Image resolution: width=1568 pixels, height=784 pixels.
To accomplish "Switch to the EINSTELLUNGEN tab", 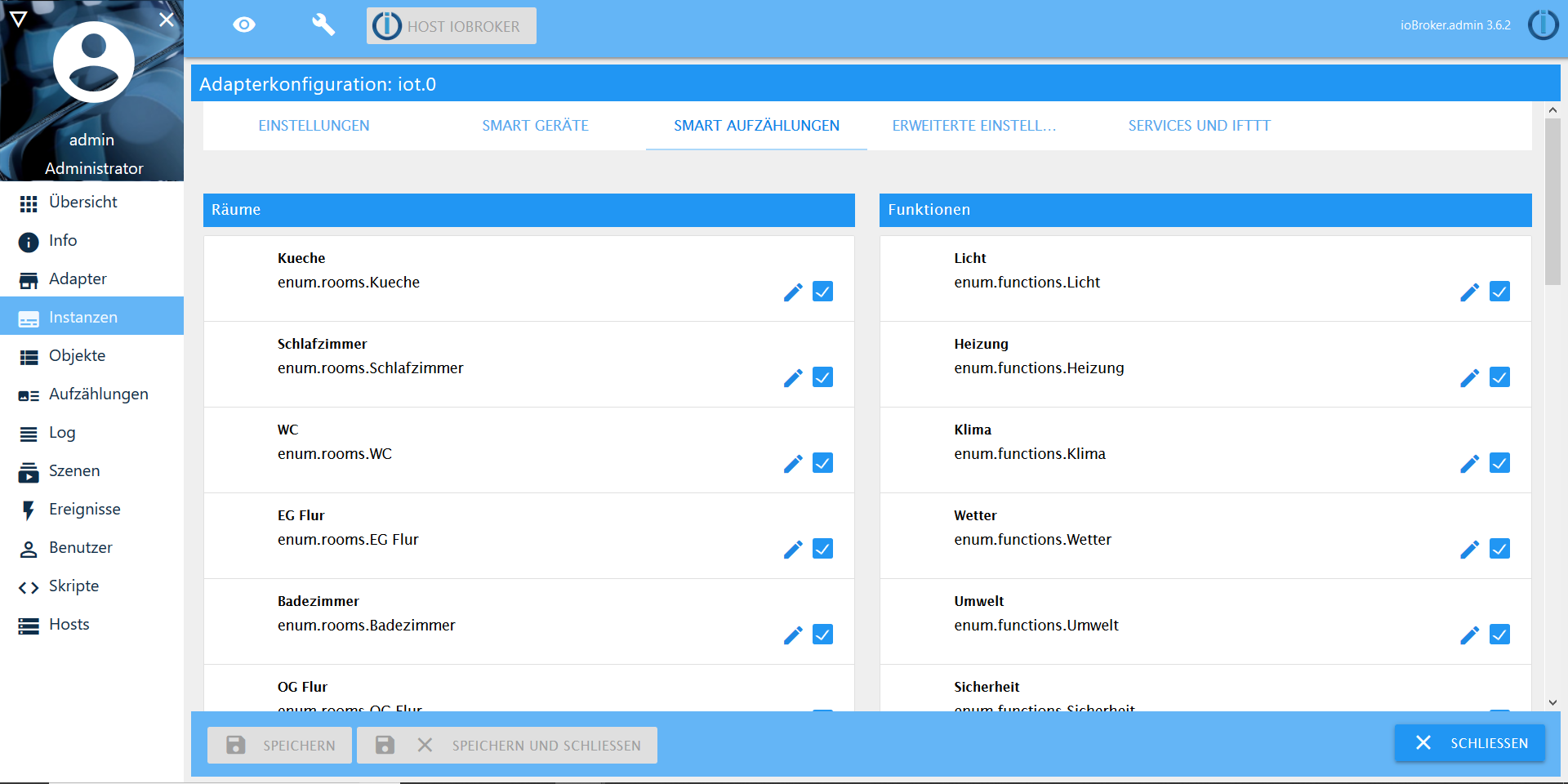I will [x=314, y=126].
